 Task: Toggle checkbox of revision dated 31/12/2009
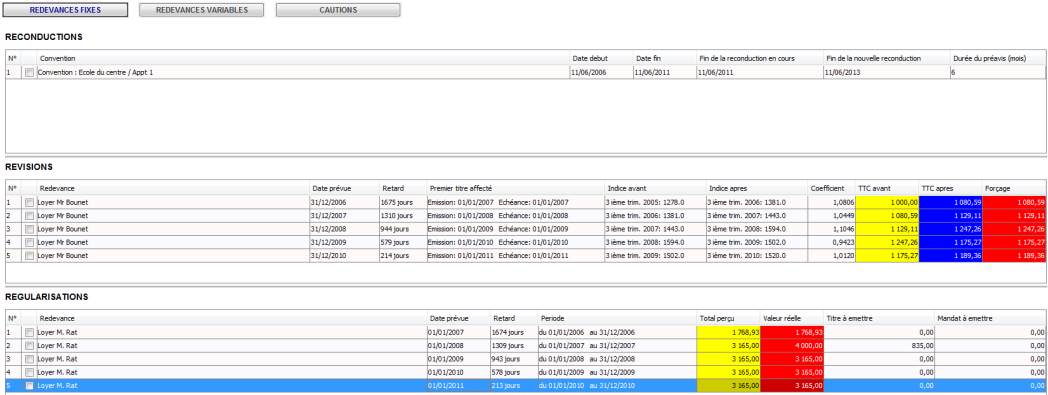click(29, 242)
